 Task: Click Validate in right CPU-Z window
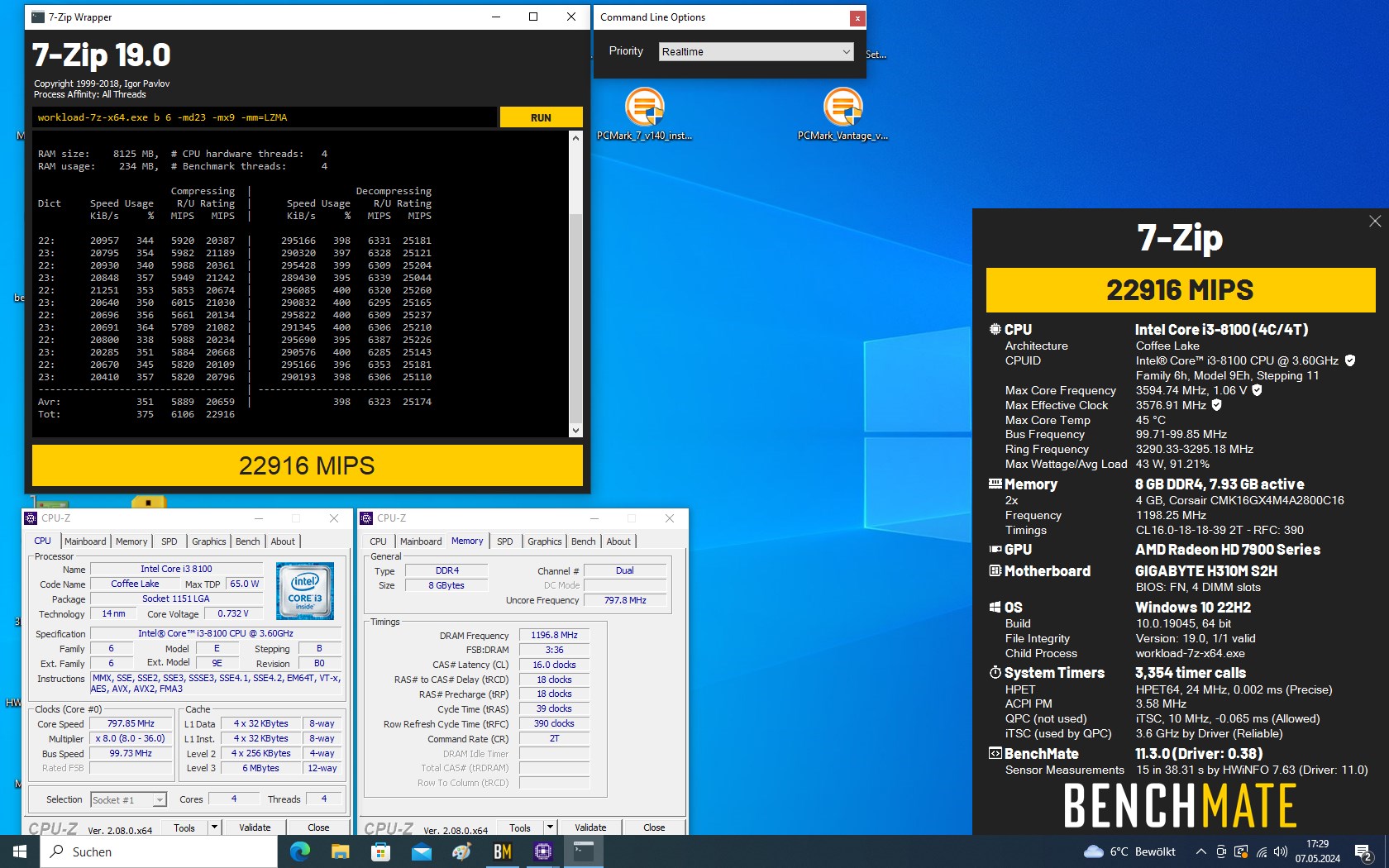pos(590,827)
